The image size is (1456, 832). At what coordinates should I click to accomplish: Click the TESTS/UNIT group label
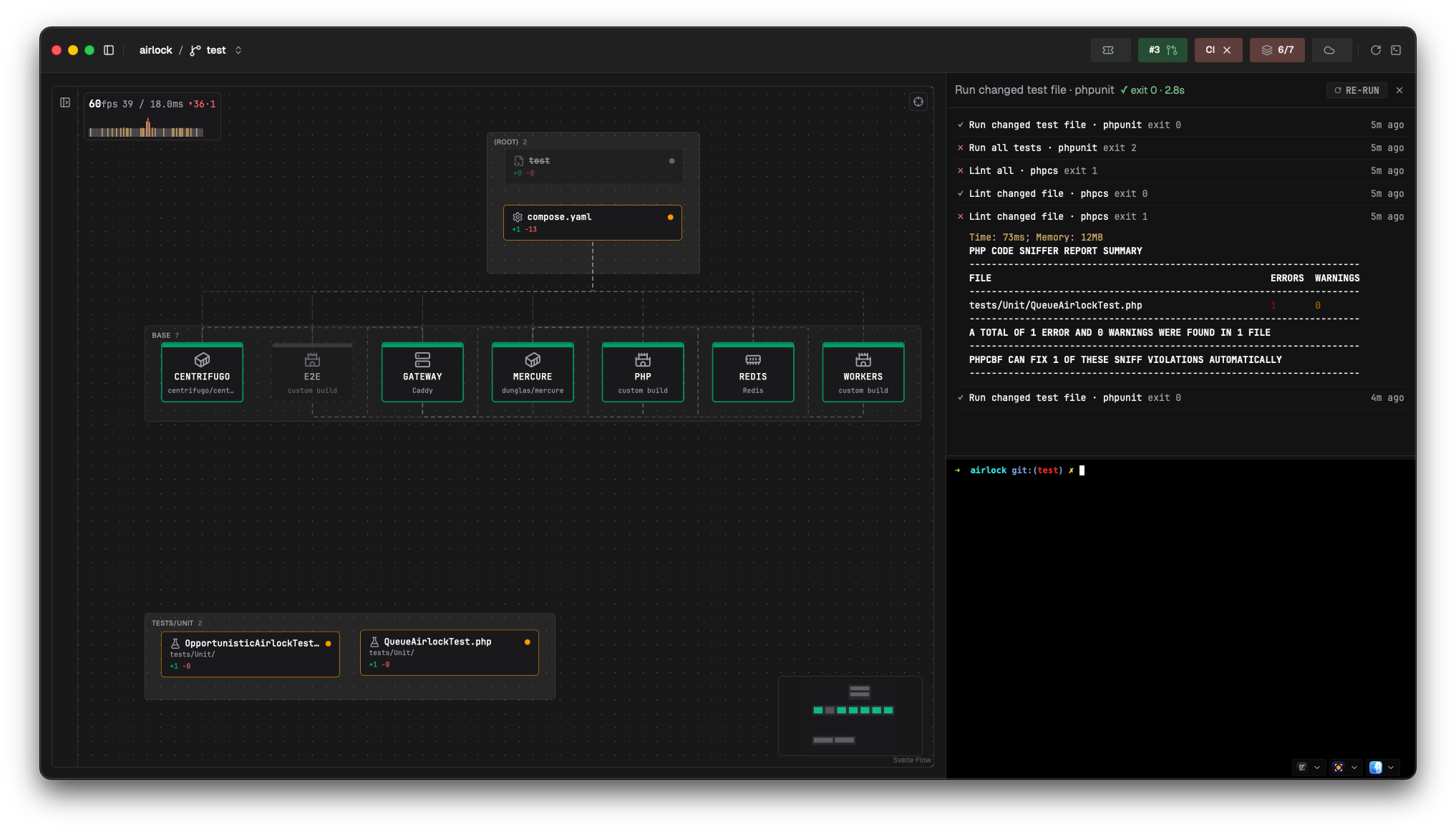(173, 623)
